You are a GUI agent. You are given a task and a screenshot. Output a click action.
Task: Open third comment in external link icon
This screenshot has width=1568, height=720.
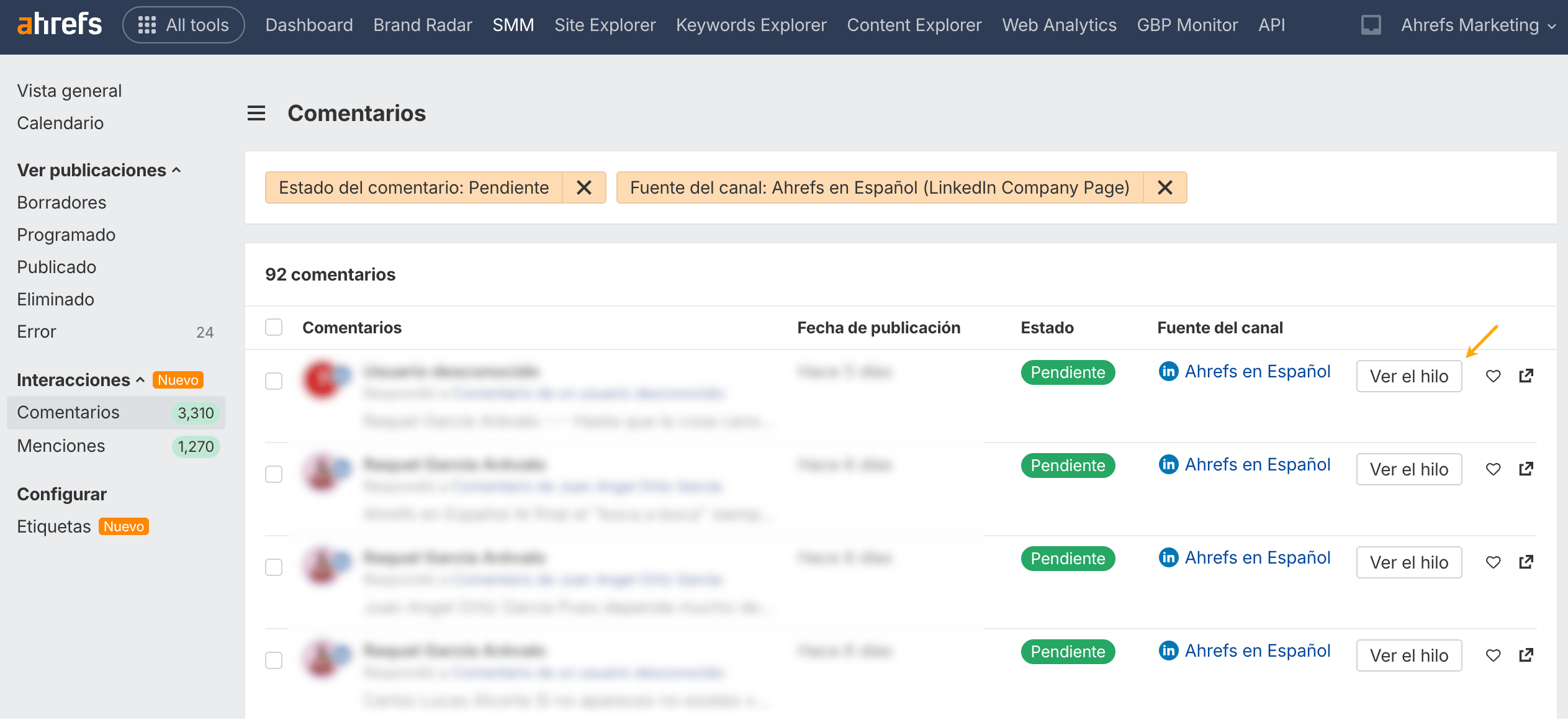tap(1526, 562)
